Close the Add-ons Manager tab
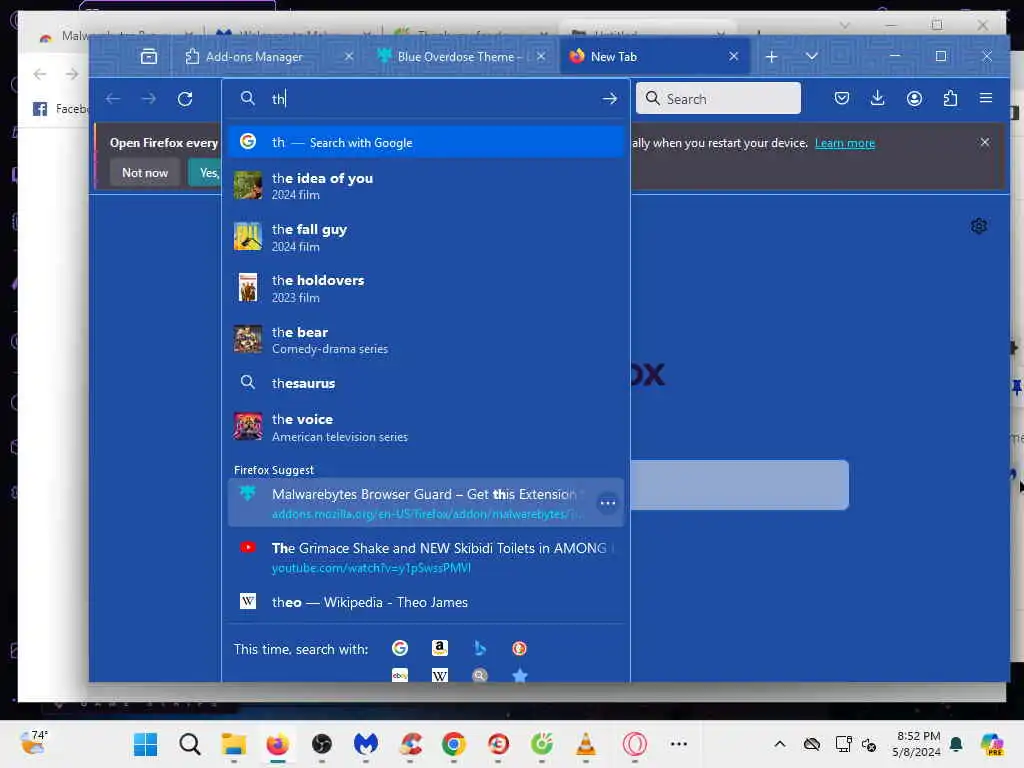This screenshot has height=768, width=1024. 349,57
